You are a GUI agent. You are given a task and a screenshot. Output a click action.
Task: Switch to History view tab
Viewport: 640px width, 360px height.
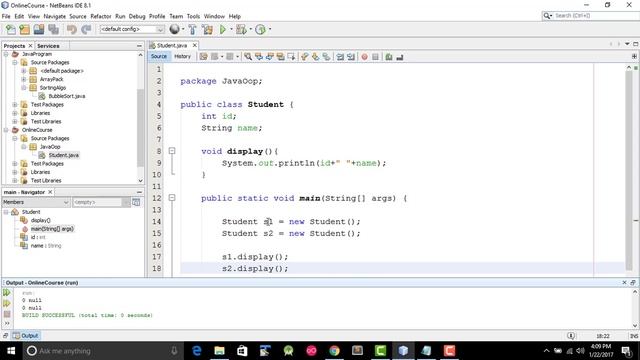coord(182,56)
